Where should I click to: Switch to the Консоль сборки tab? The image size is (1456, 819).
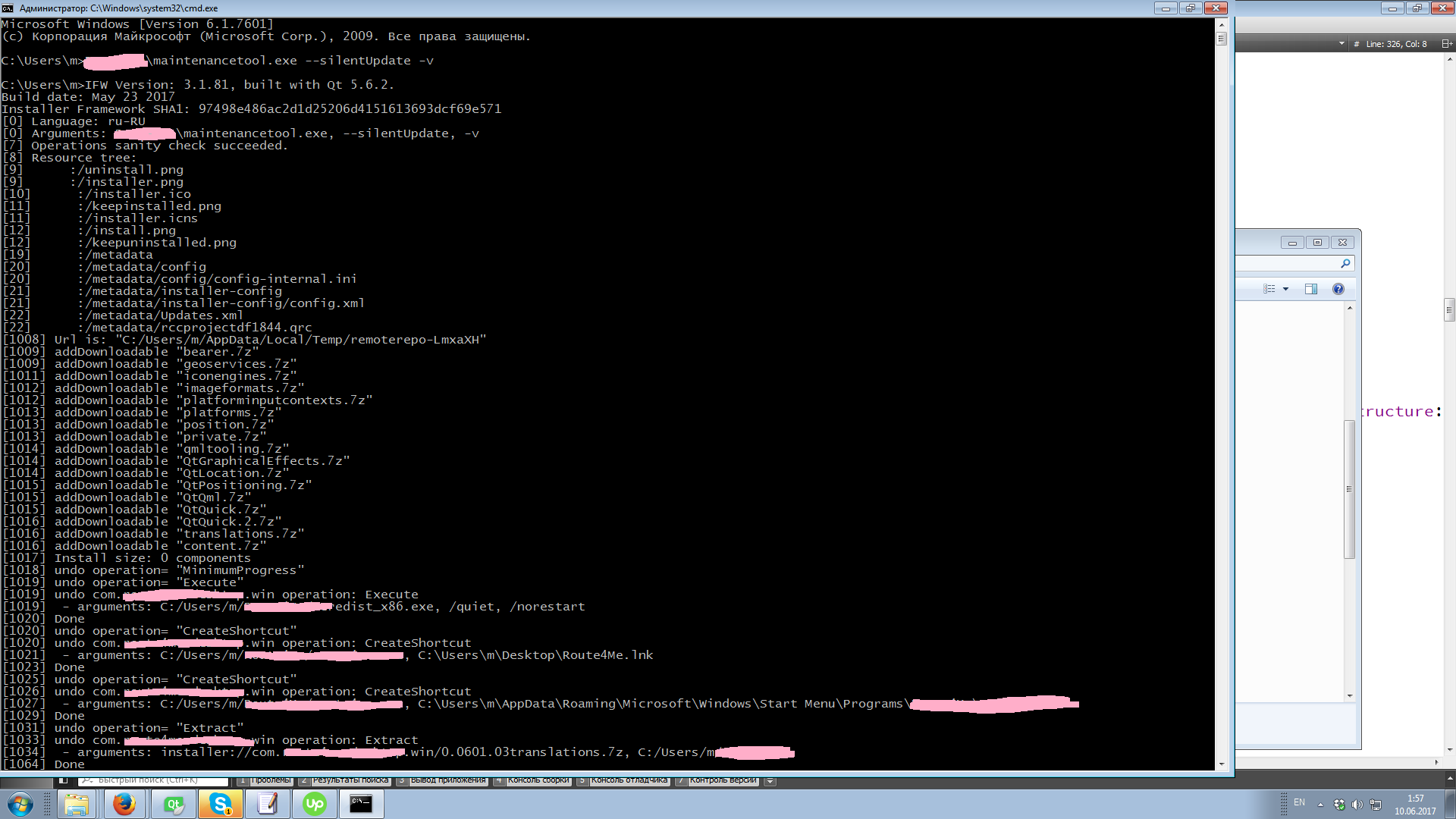pyautogui.click(x=532, y=780)
